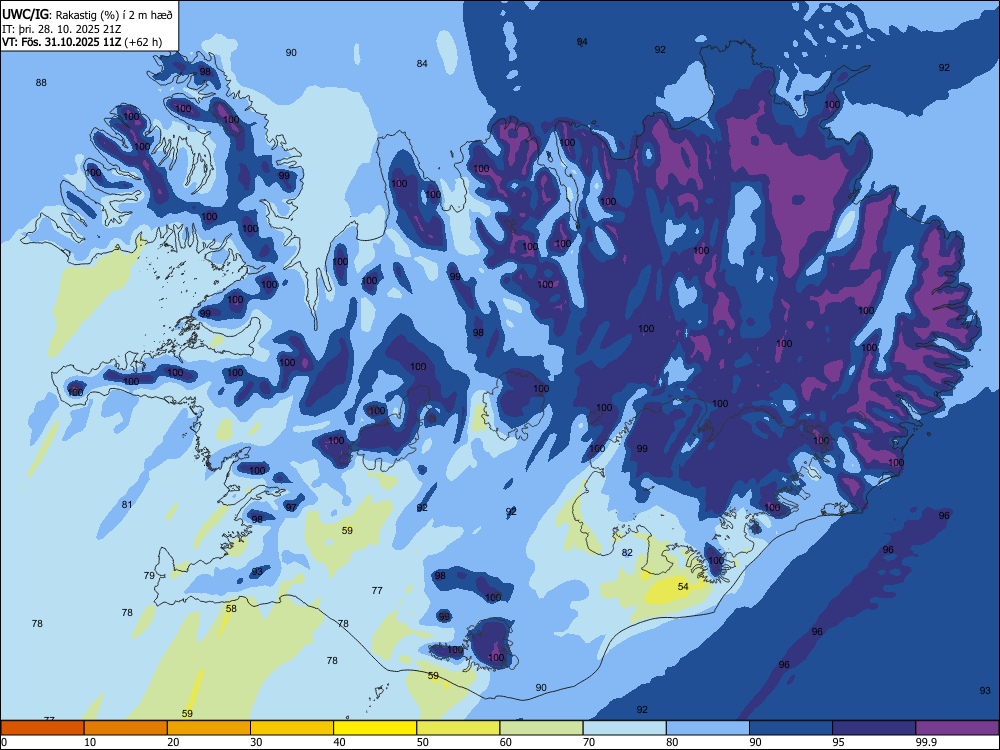
Task: Click the humidity value 79 on the map
Action: point(149,575)
